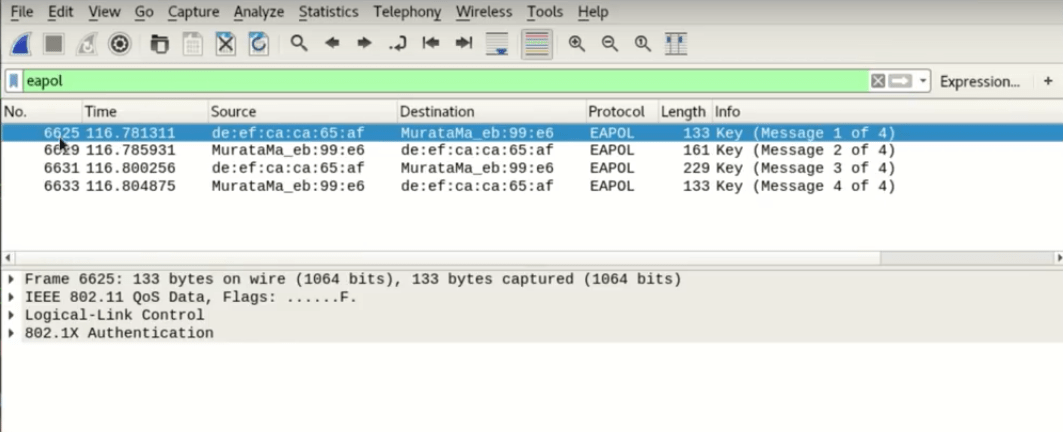Viewport: 1063px width, 432px height.
Task: Open the Statistics menu
Action: pyautogui.click(x=329, y=12)
